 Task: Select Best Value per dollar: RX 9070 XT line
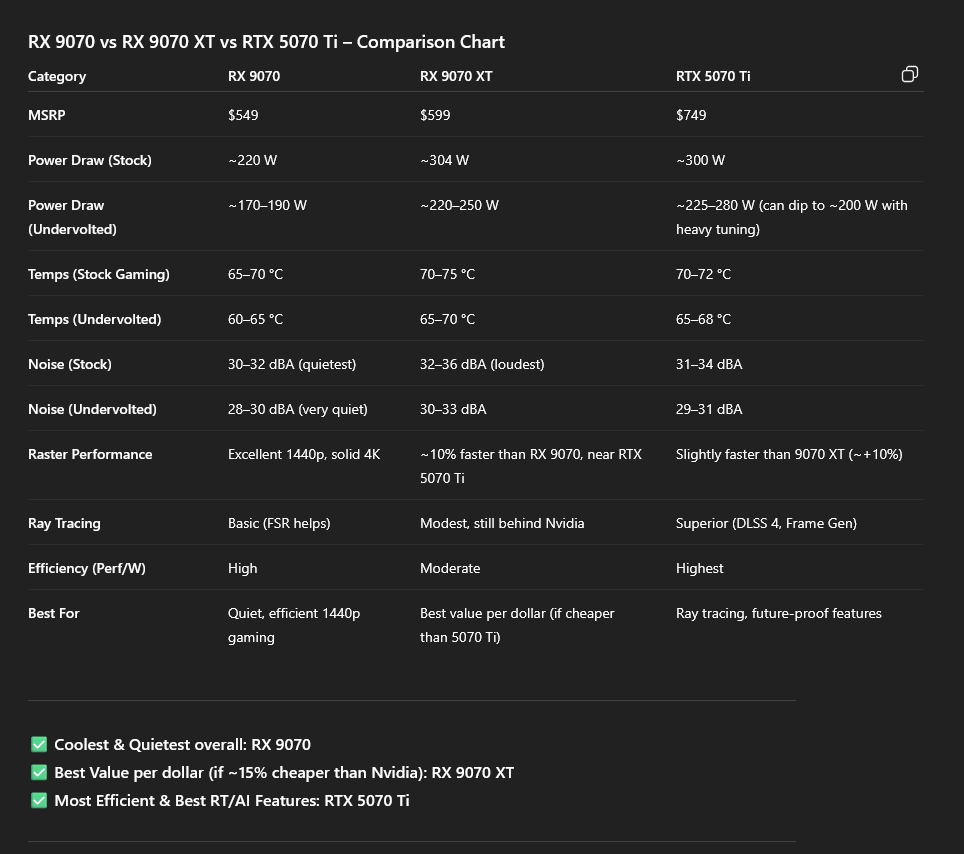(284, 773)
